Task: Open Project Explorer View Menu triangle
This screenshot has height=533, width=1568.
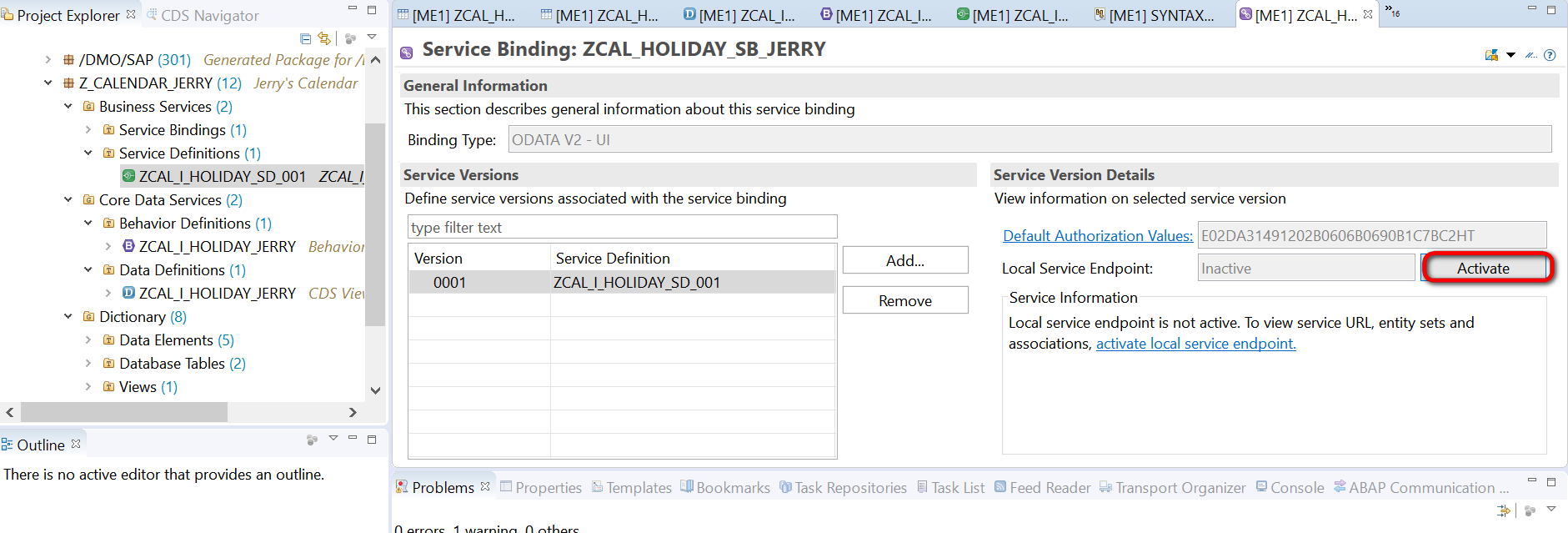Action: pos(372,38)
